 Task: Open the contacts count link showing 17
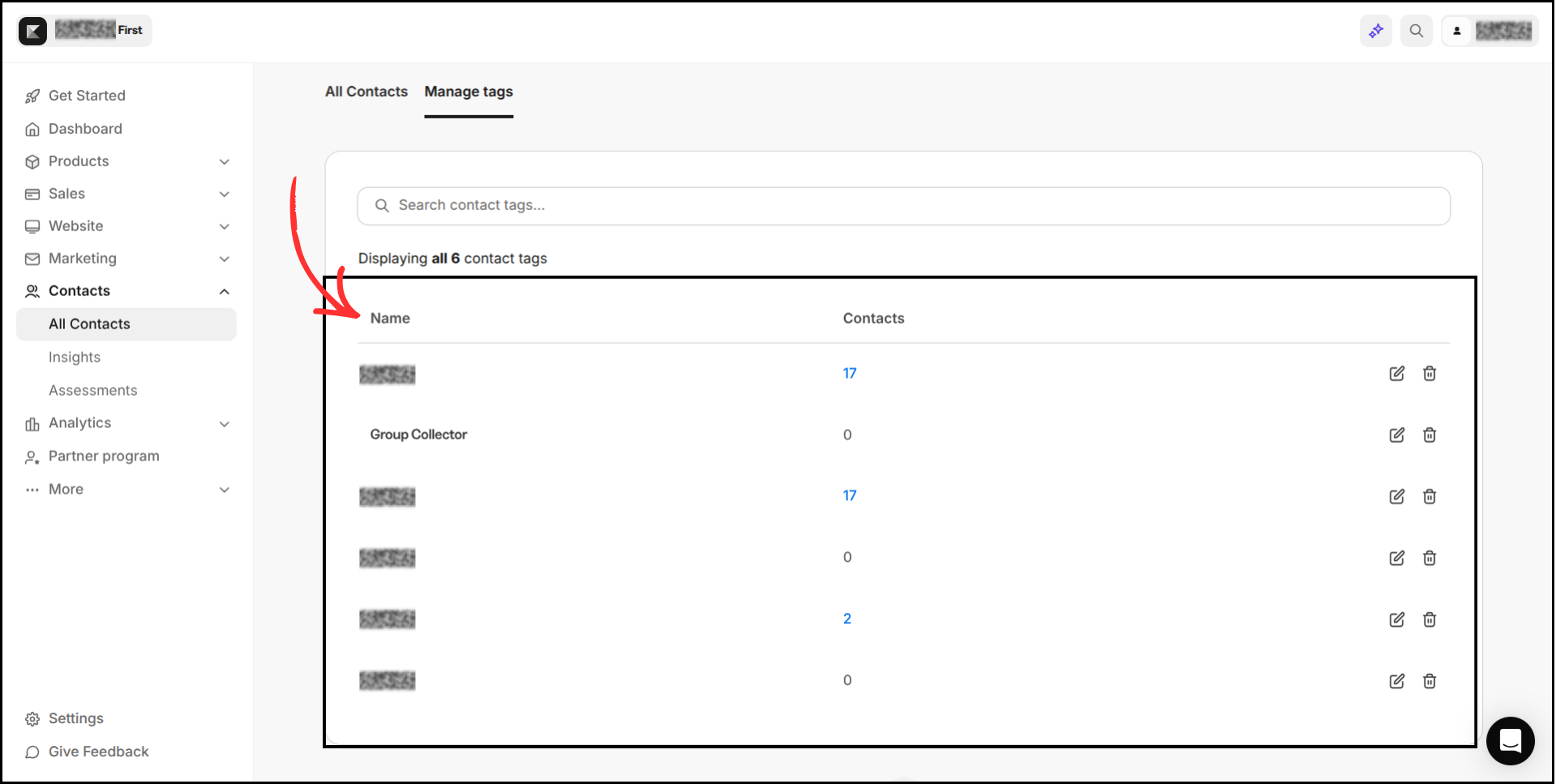[850, 373]
